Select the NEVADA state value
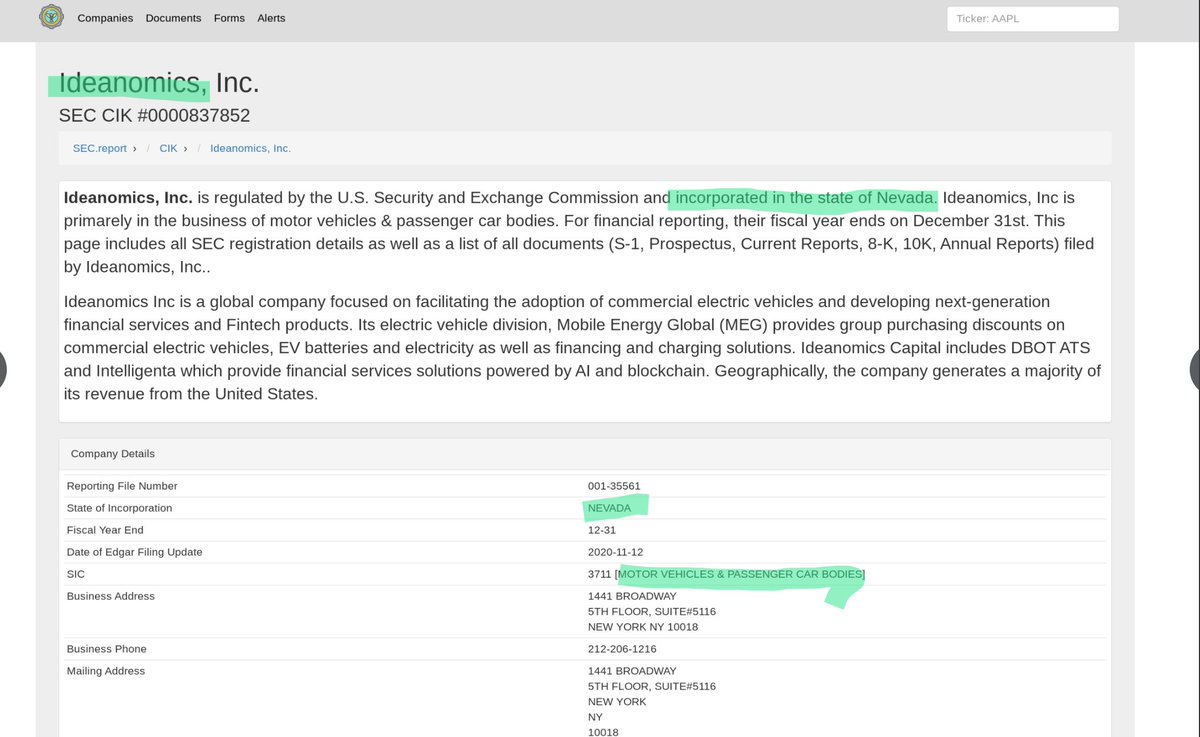The height and width of the screenshot is (737, 1200). [610, 508]
